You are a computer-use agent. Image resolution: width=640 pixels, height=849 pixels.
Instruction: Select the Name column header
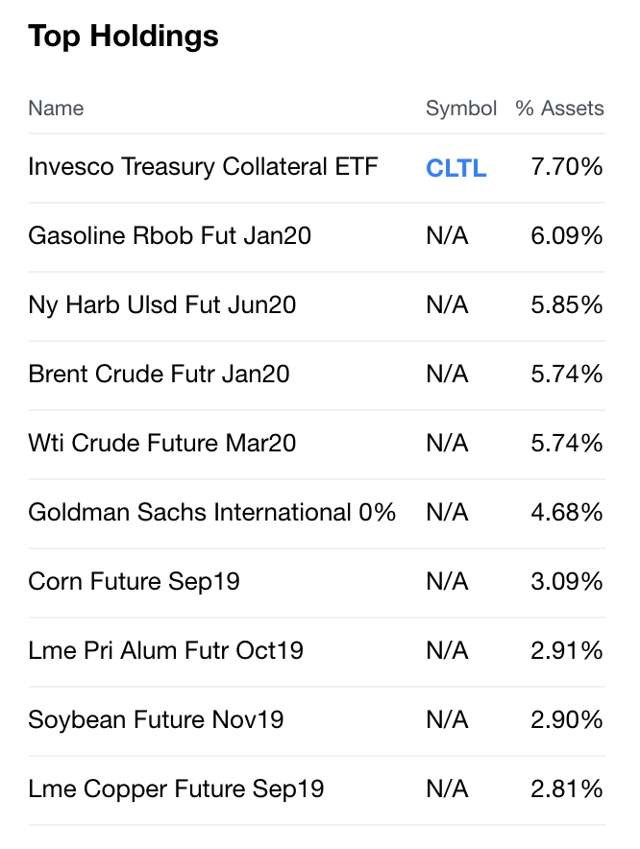[56, 108]
